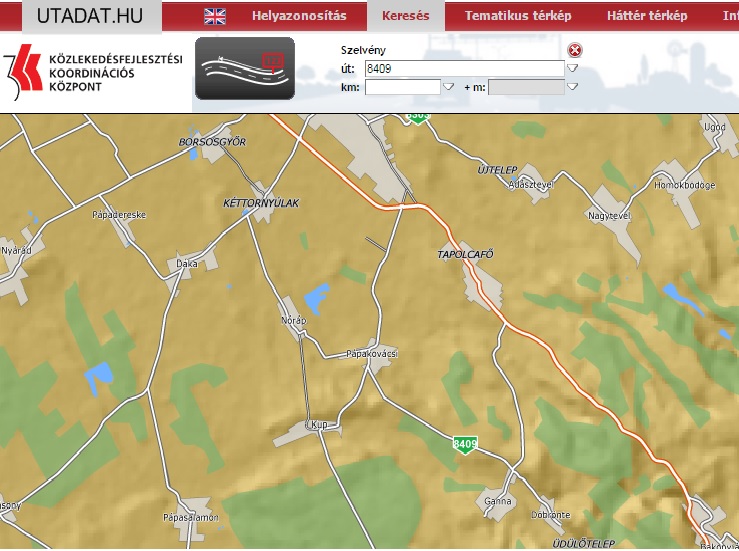The image size is (739, 551).
Task: Click in the út input field
Action: (464, 68)
